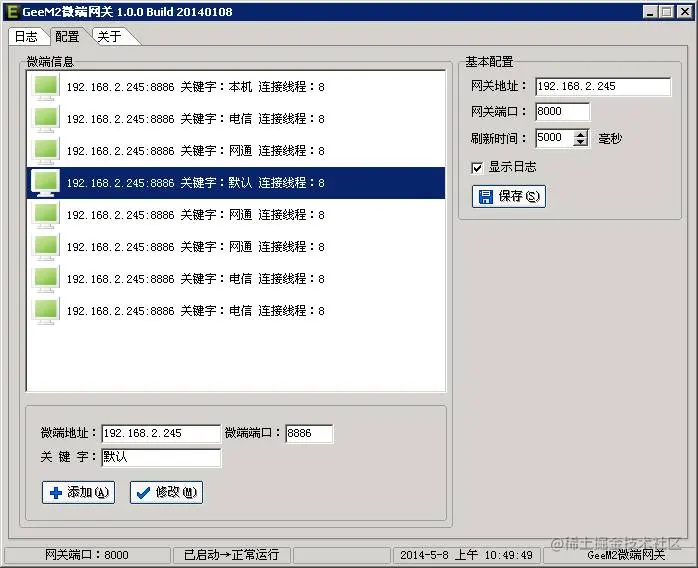Click status bar text 已启动→正常运行
698x568 pixels.
(231, 555)
